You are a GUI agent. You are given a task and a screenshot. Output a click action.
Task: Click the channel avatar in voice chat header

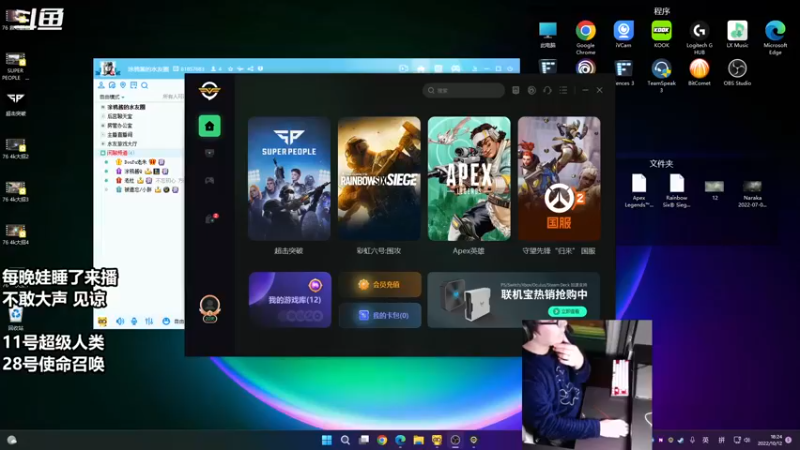tap(108, 68)
